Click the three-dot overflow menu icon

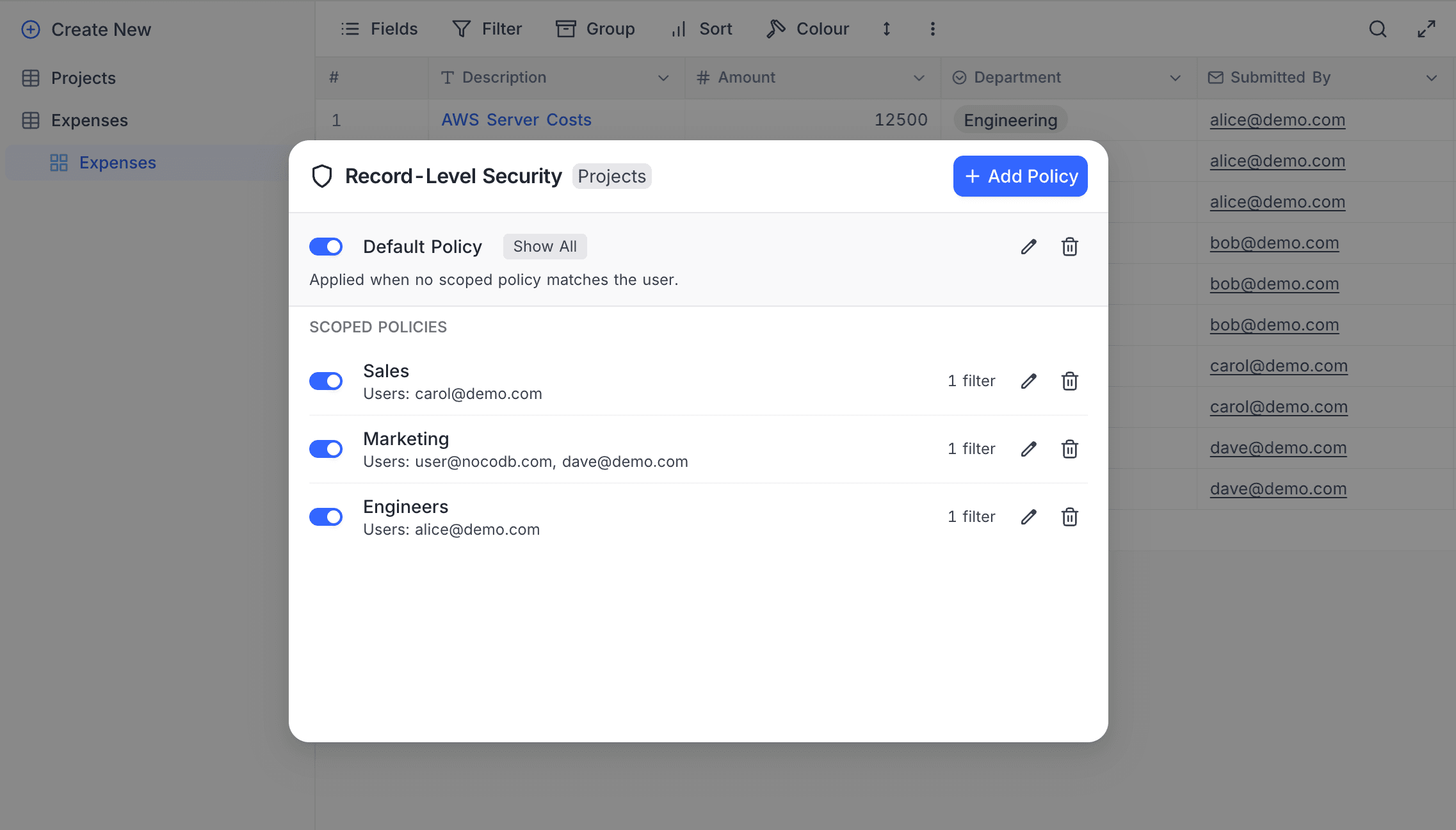click(932, 29)
